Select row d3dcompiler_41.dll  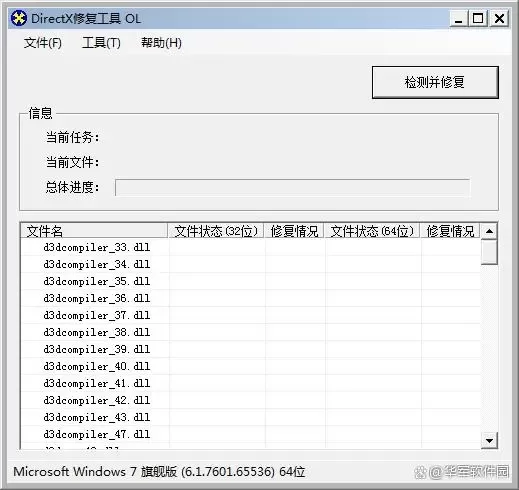pyautogui.click(x=251, y=383)
